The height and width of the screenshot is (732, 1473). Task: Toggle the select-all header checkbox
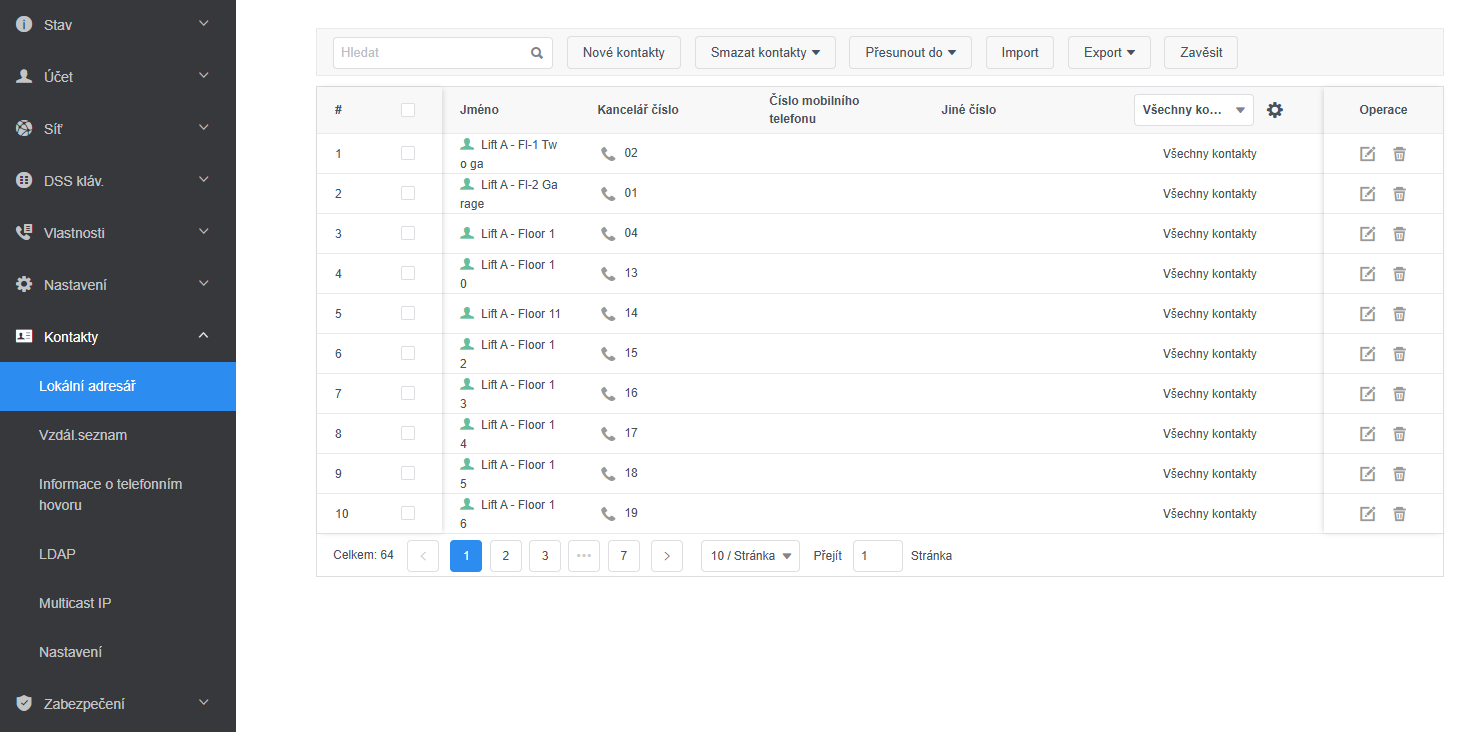[x=408, y=110]
